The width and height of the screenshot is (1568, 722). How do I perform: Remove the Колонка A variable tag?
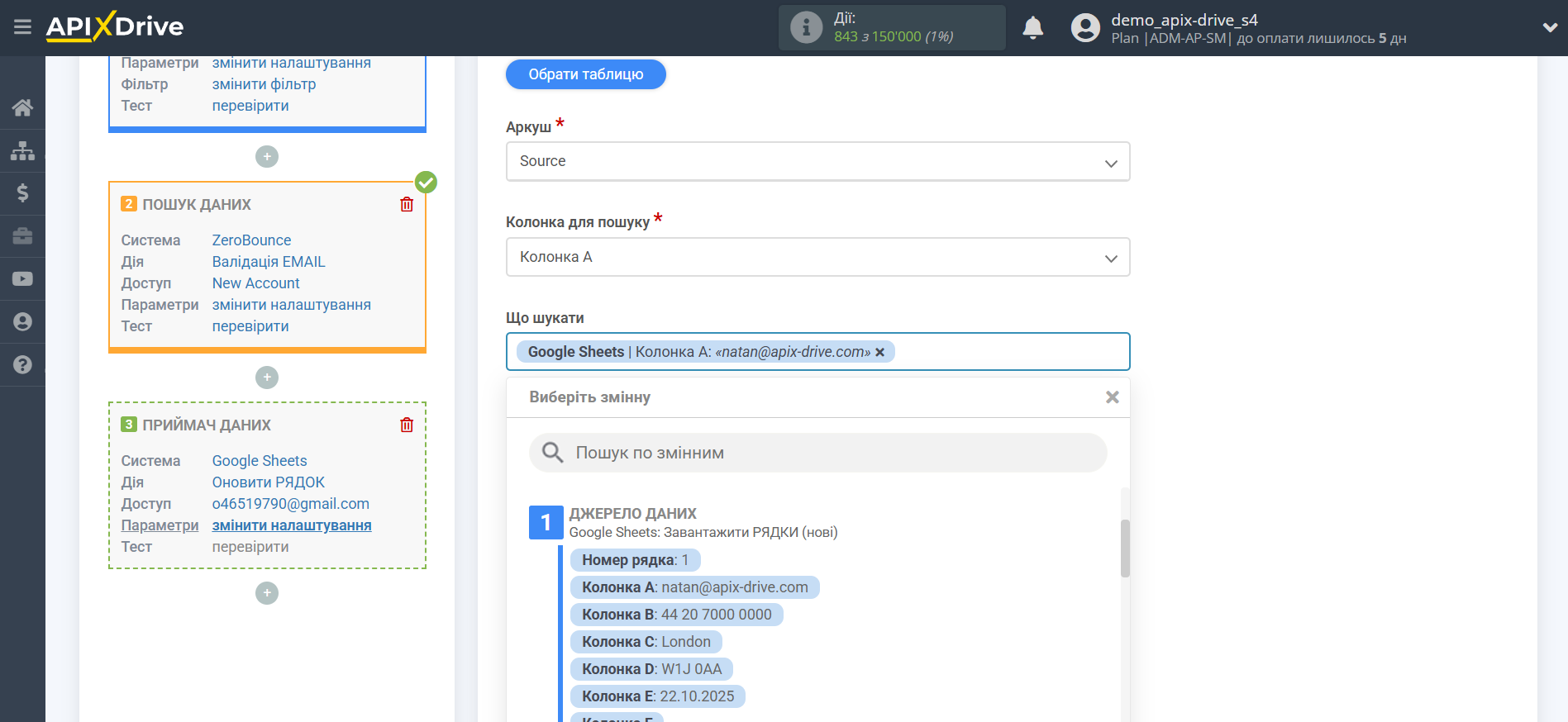[x=880, y=352]
